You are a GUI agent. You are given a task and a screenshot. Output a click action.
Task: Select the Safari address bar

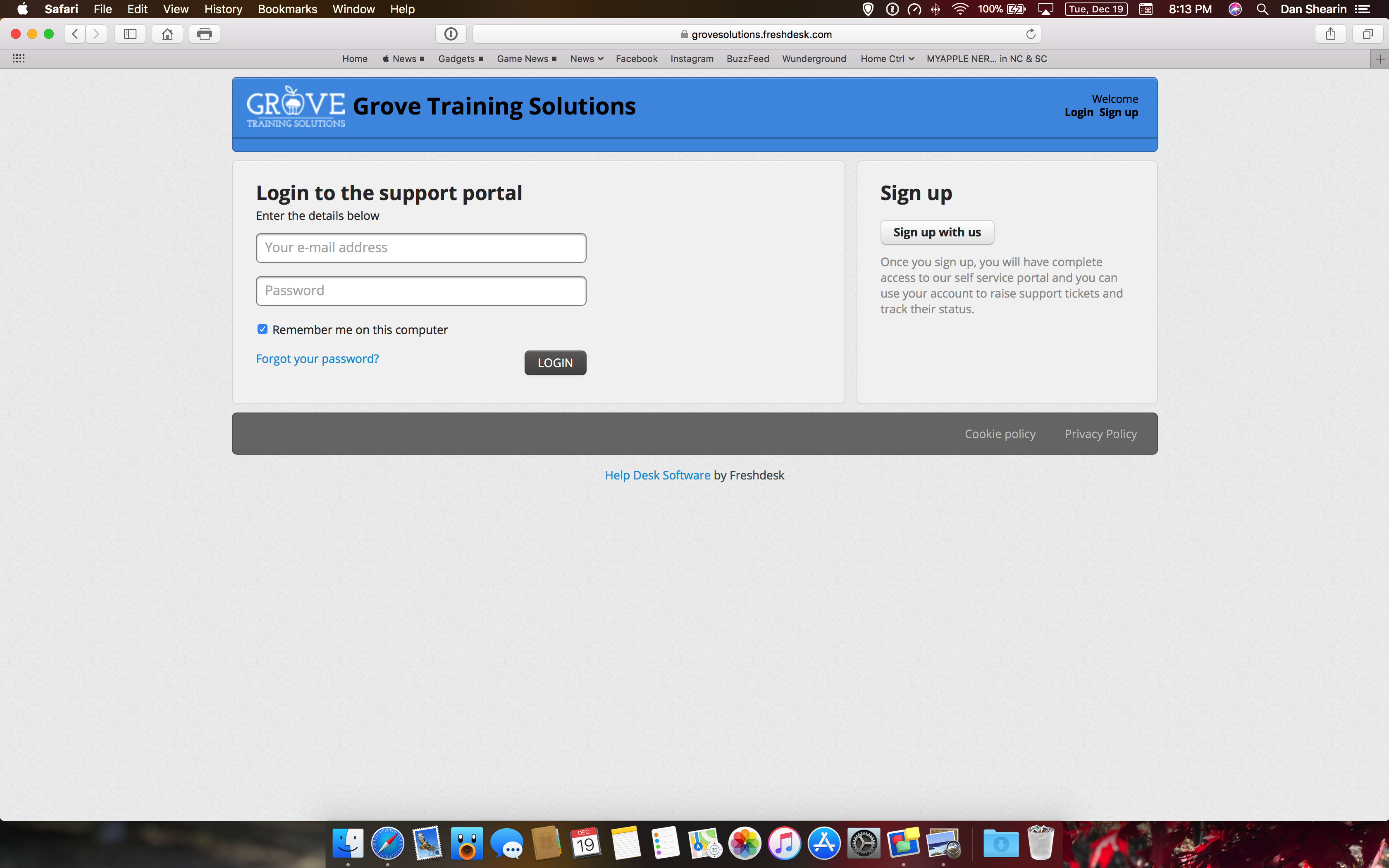(757, 34)
